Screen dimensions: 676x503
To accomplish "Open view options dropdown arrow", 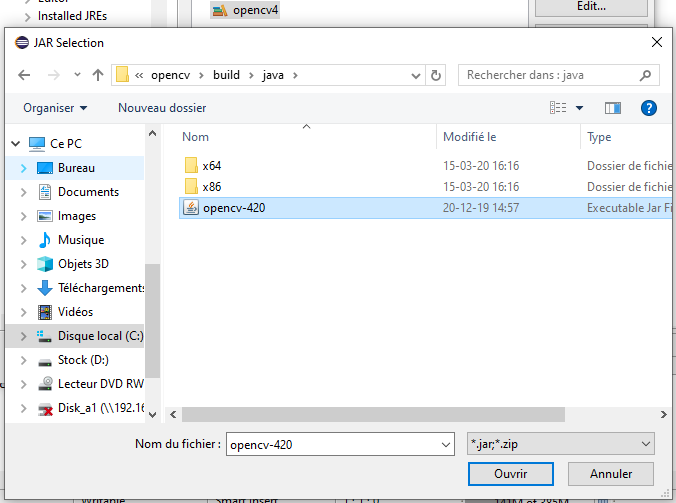I will (x=579, y=108).
